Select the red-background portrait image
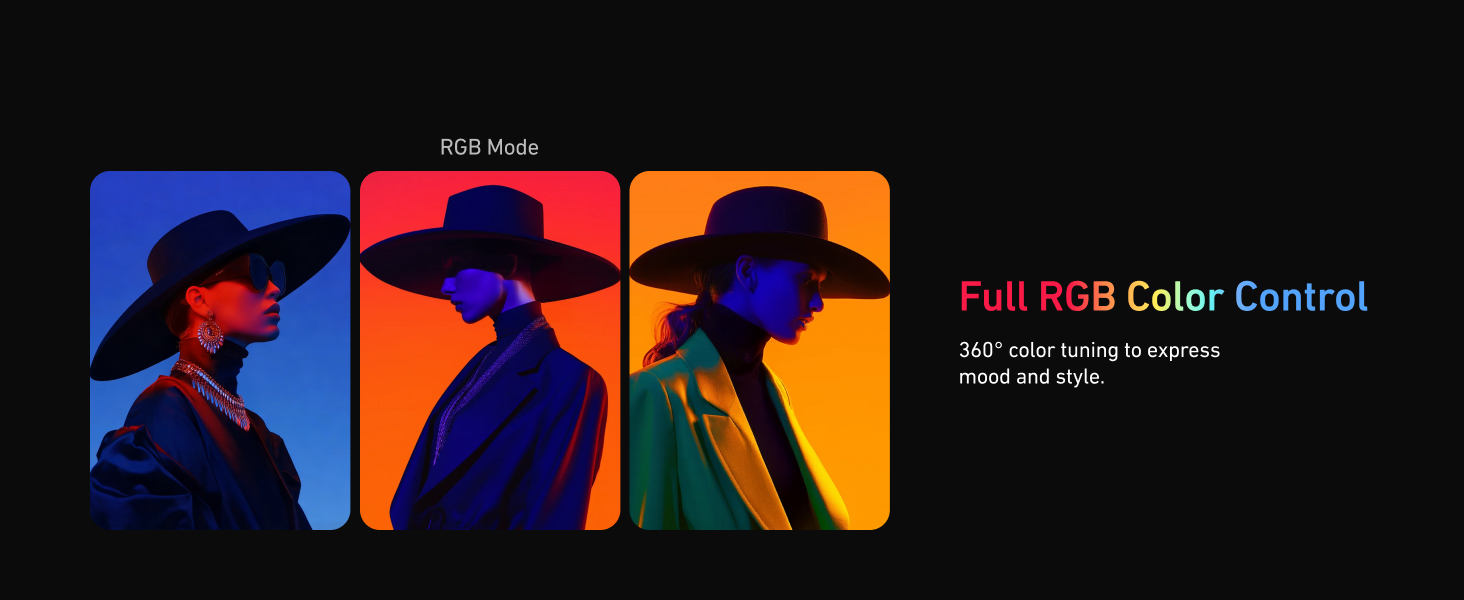The image size is (1464, 600). [x=490, y=350]
